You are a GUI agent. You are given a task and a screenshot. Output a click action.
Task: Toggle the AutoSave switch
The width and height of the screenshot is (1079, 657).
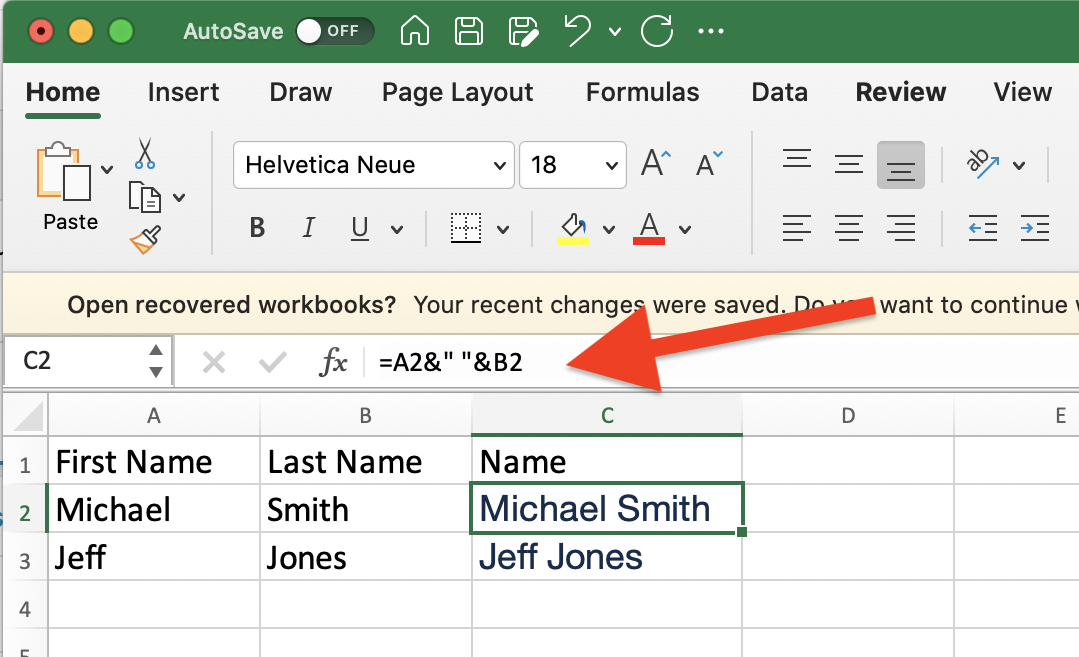point(334,31)
